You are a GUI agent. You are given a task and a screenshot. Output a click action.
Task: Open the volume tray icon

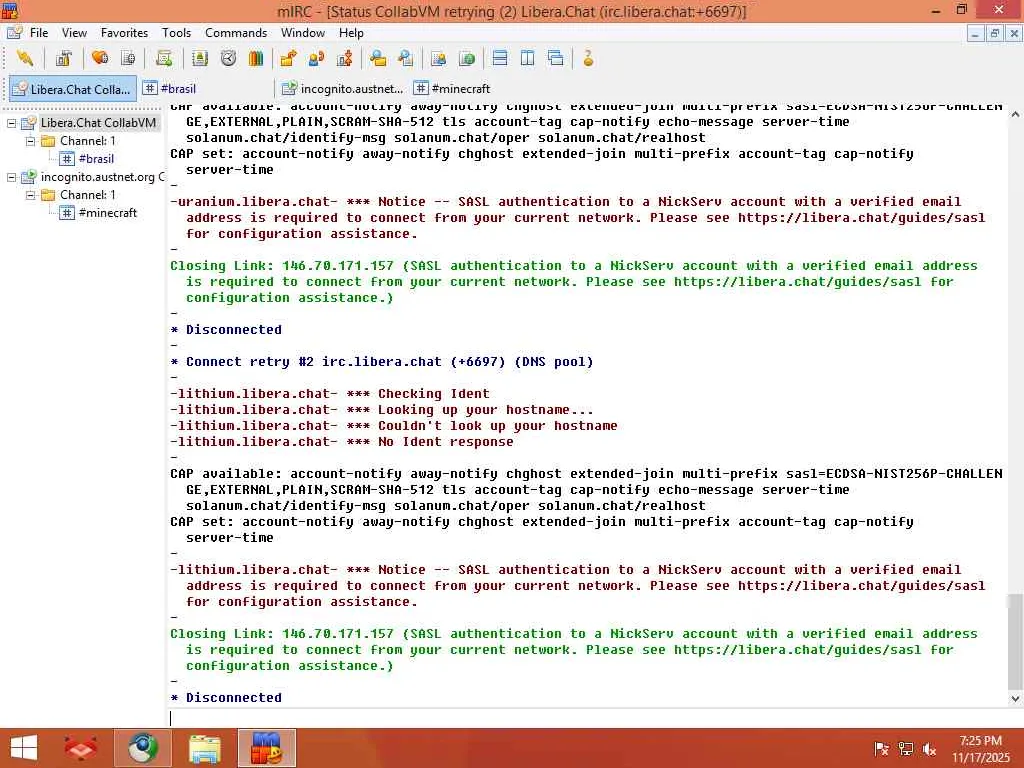(x=930, y=749)
